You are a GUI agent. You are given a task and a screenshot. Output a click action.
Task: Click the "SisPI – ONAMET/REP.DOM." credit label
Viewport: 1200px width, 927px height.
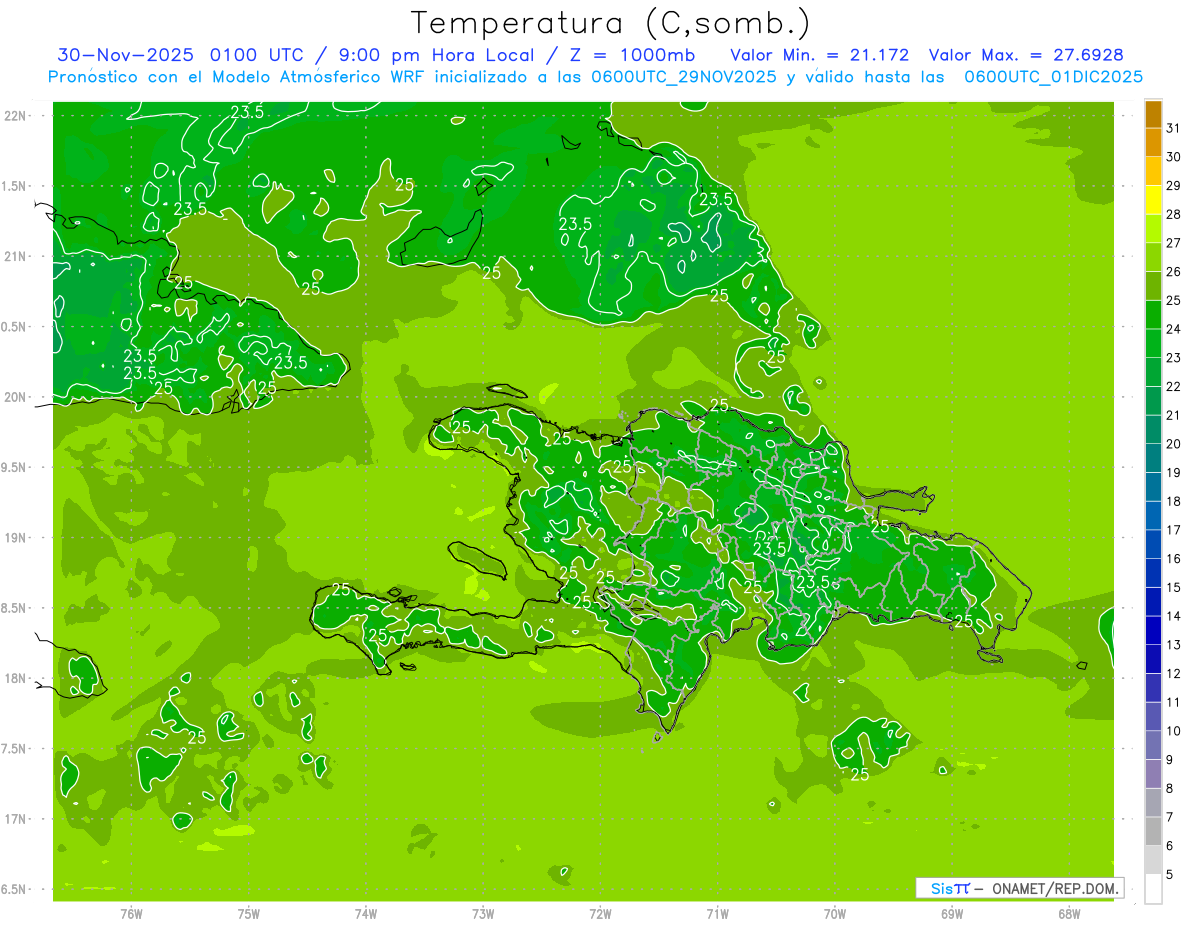(x=1020, y=888)
